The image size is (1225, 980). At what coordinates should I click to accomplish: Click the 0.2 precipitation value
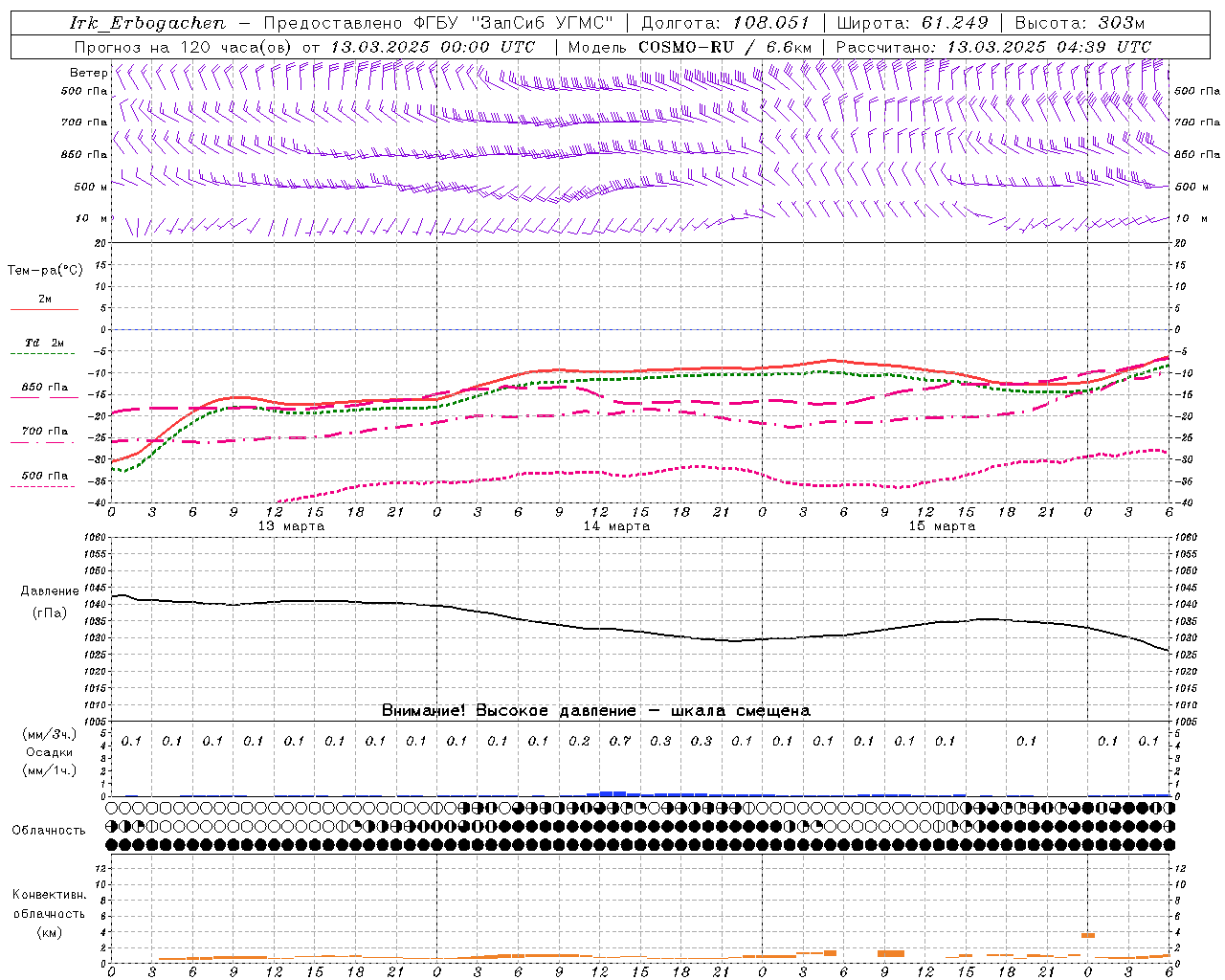click(x=579, y=741)
